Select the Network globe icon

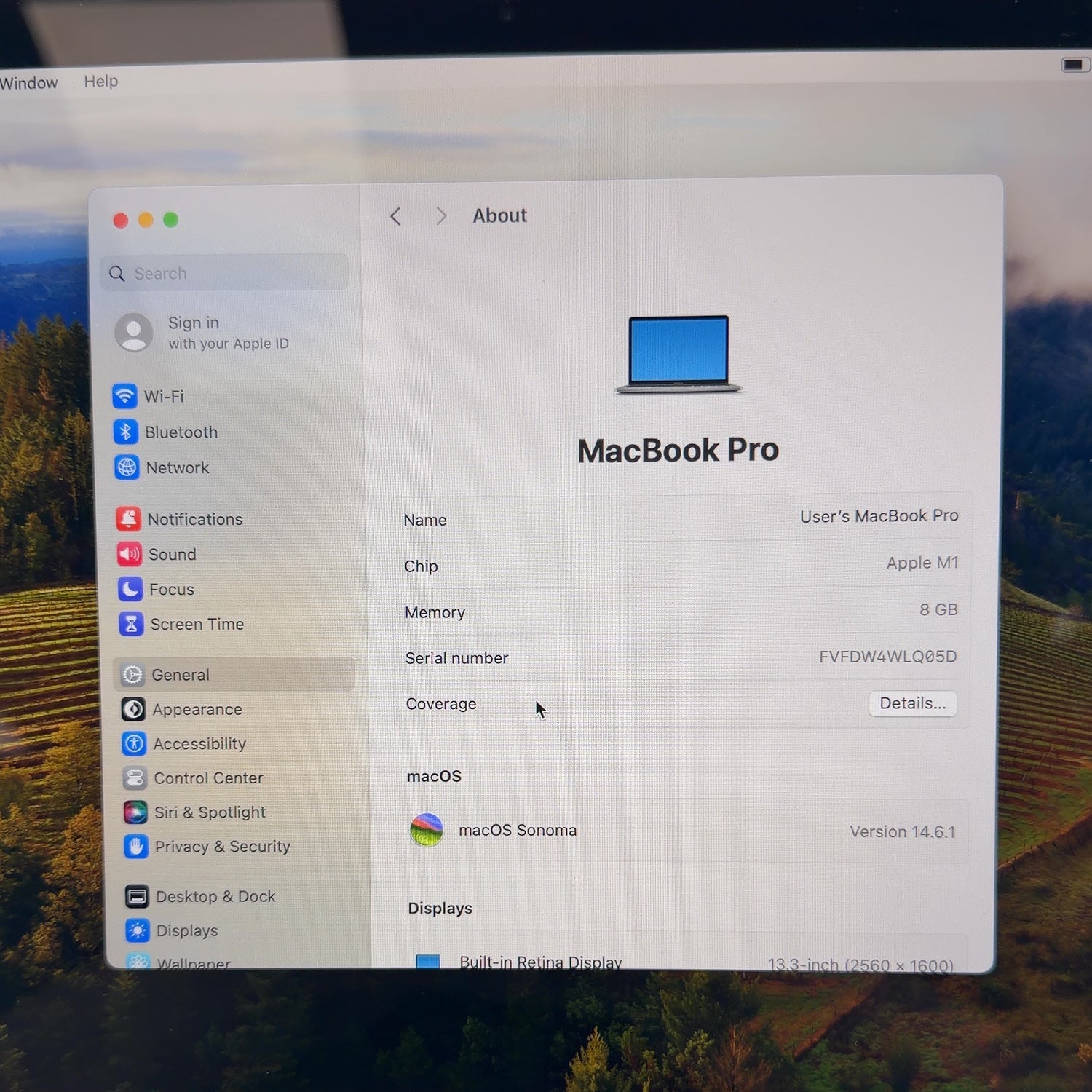point(127,467)
